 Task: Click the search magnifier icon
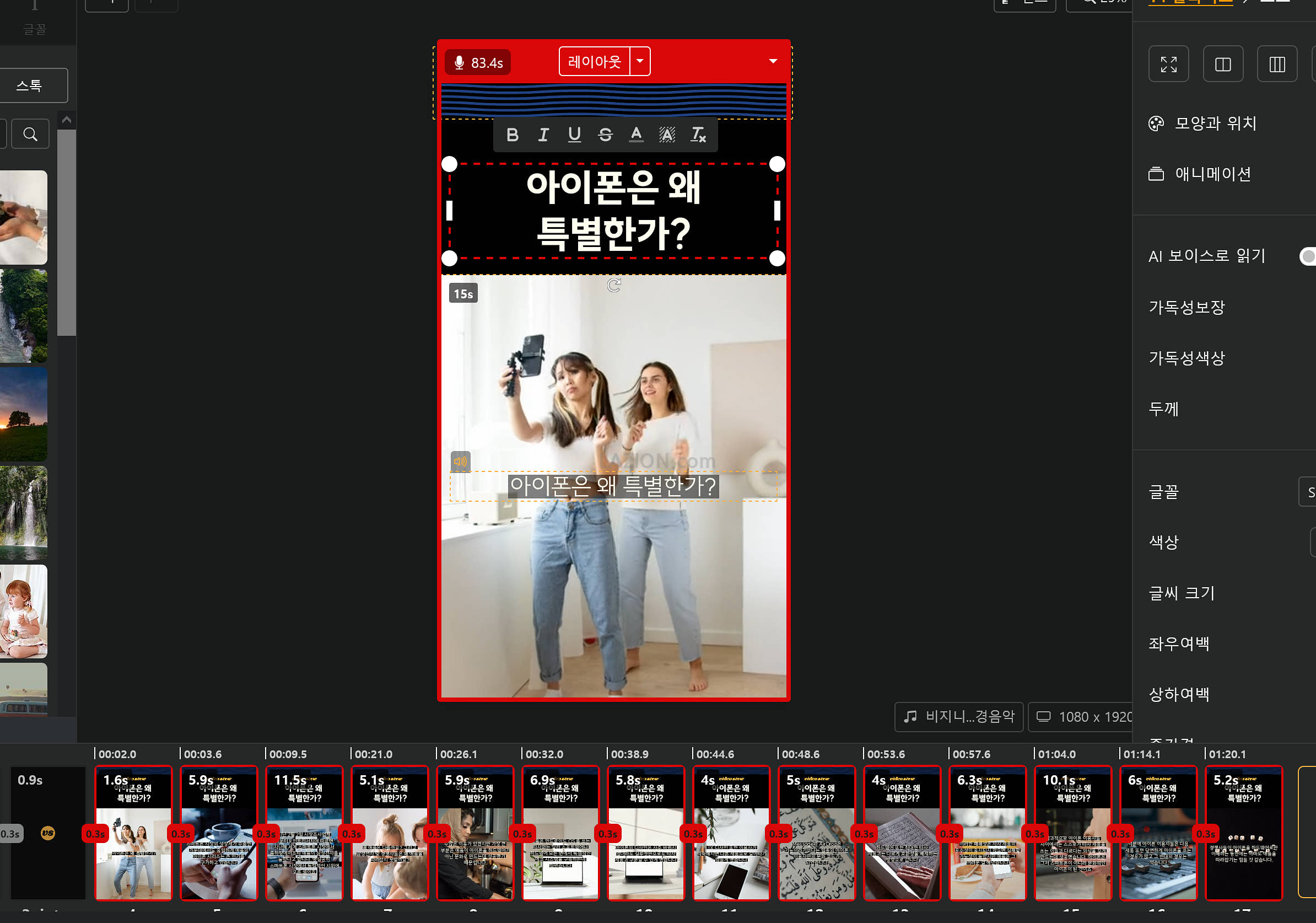pyautogui.click(x=30, y=134)
